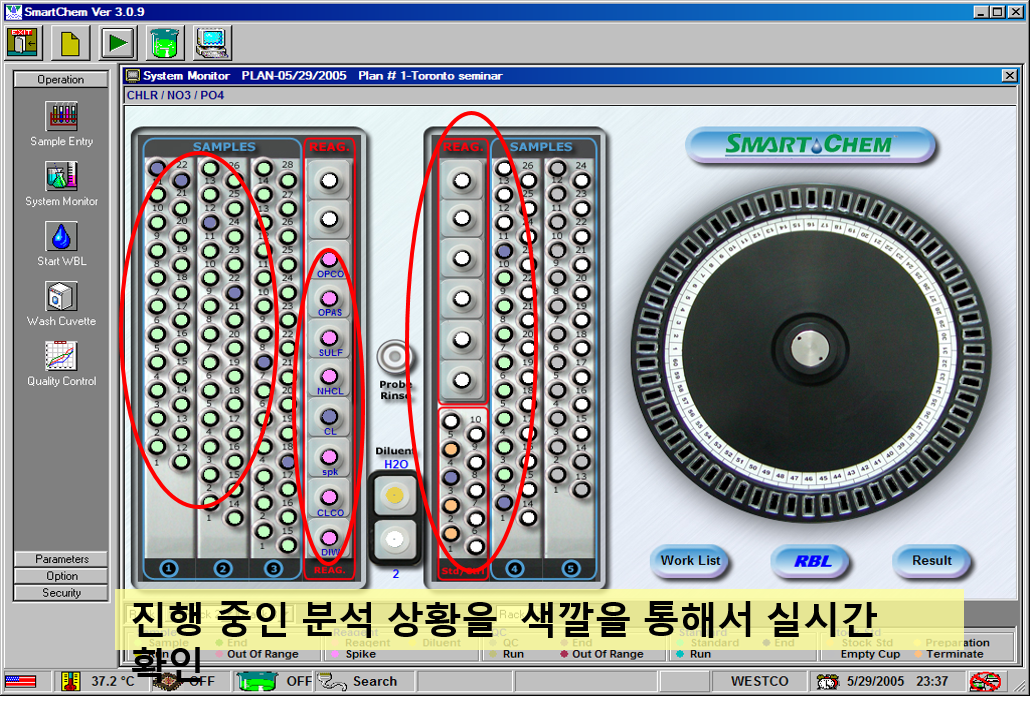Open Quality Control from the sidebar

pyautogui.click(x=62, y=356)
